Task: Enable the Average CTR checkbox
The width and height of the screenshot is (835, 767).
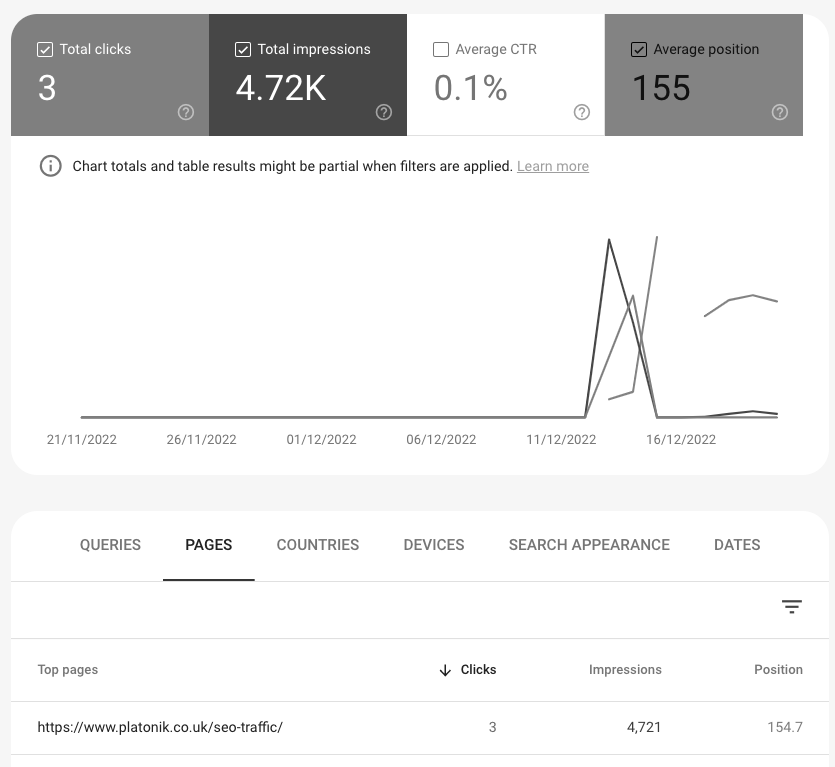Action: pos(441,49)
